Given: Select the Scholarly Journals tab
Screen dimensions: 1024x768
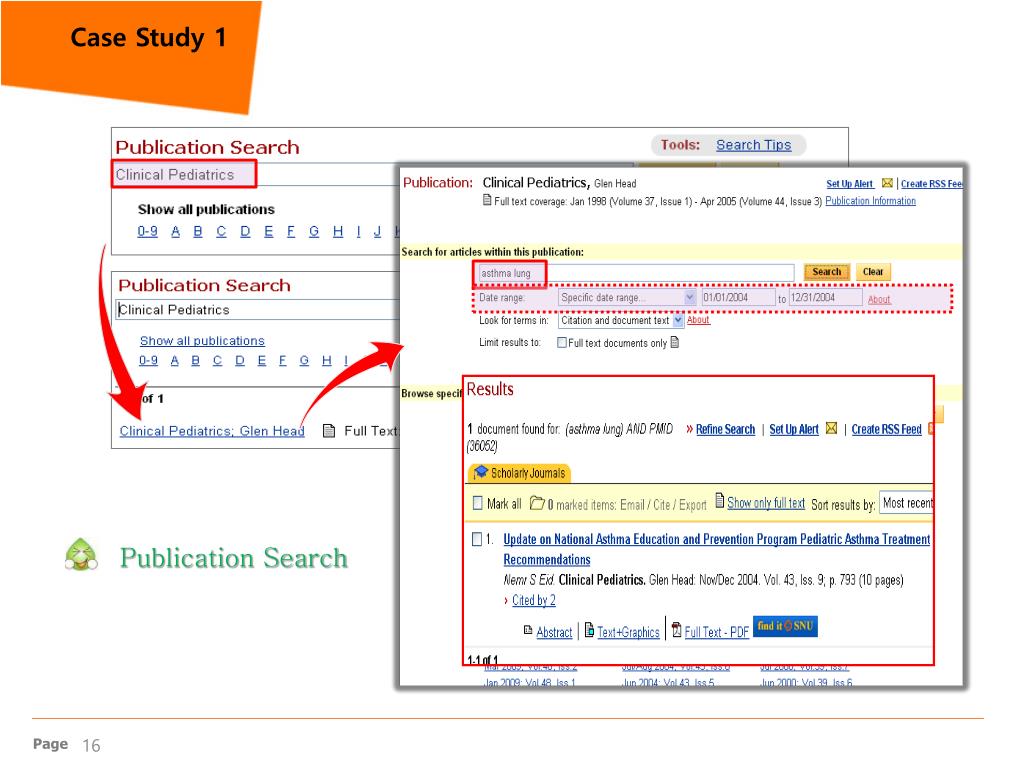Looking at the screenshot, I should (520, 473).
